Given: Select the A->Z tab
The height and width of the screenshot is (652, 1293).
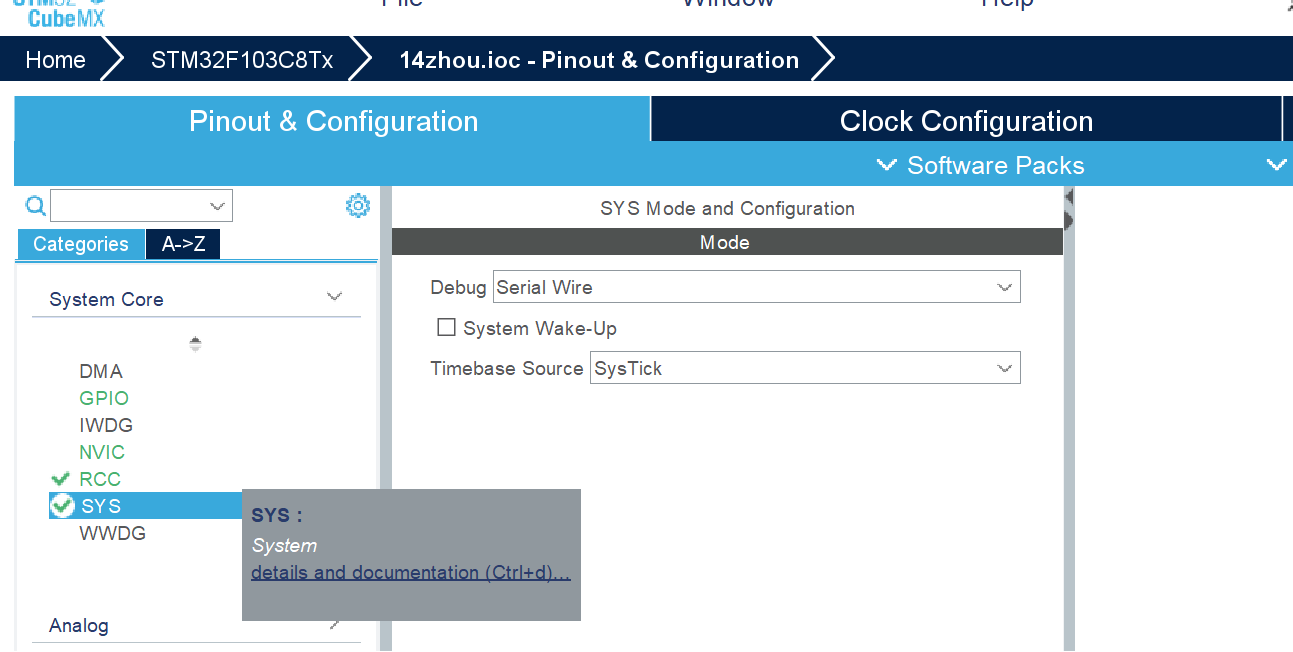Looking at the screenshot, I should pos(183,244).
